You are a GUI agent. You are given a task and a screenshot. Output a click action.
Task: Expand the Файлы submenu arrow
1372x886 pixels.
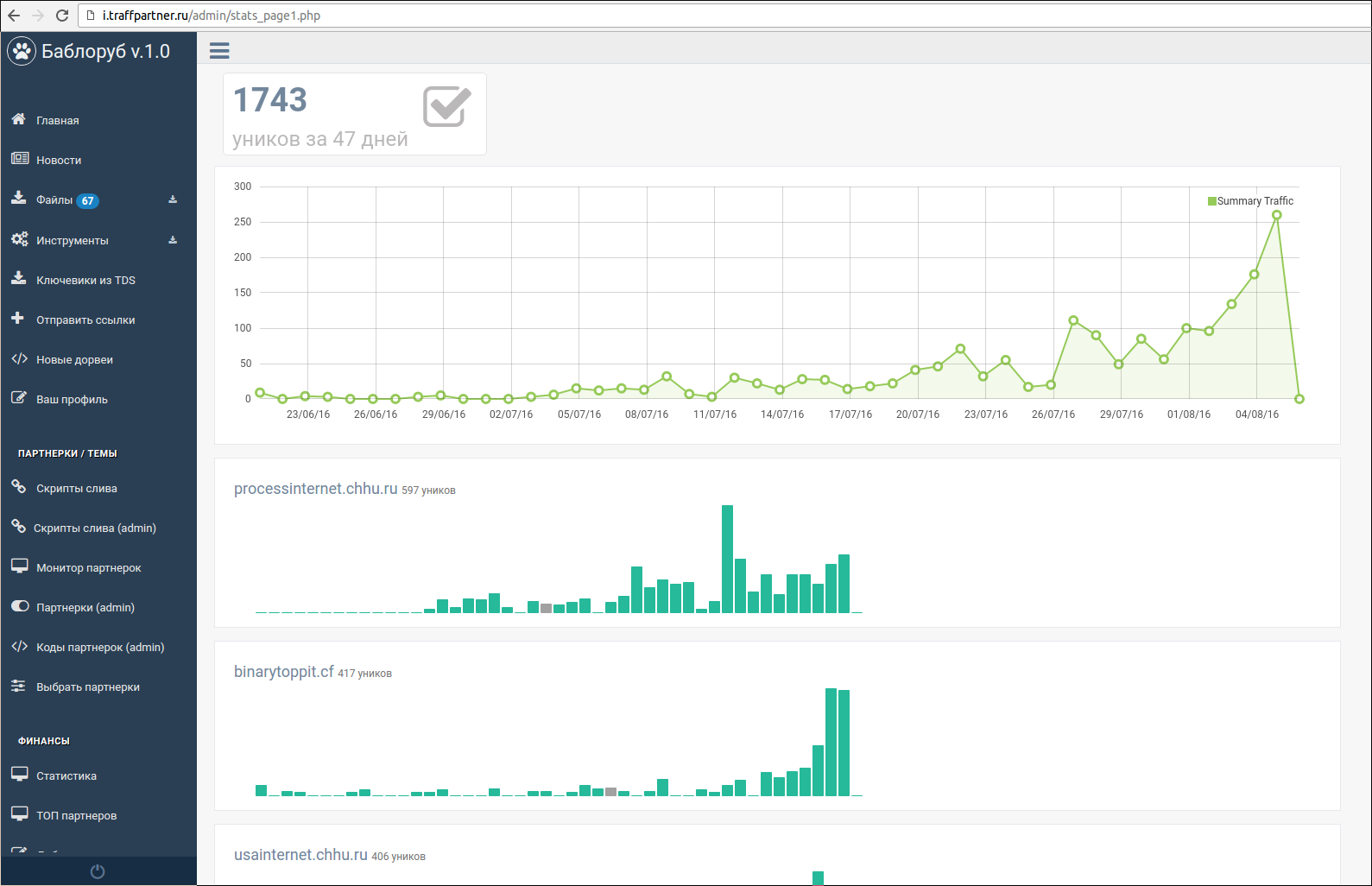173,199
